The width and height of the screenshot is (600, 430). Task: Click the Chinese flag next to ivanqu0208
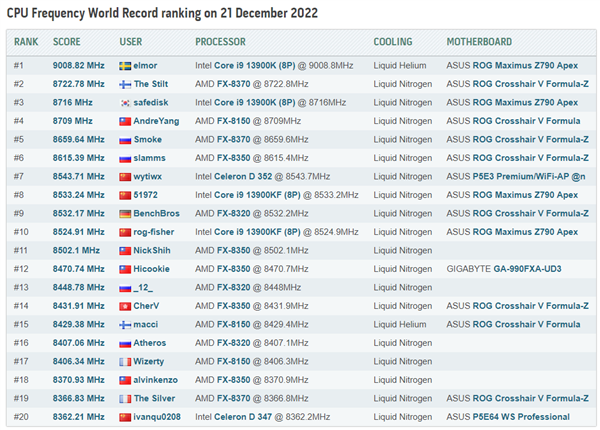[125, 417]
